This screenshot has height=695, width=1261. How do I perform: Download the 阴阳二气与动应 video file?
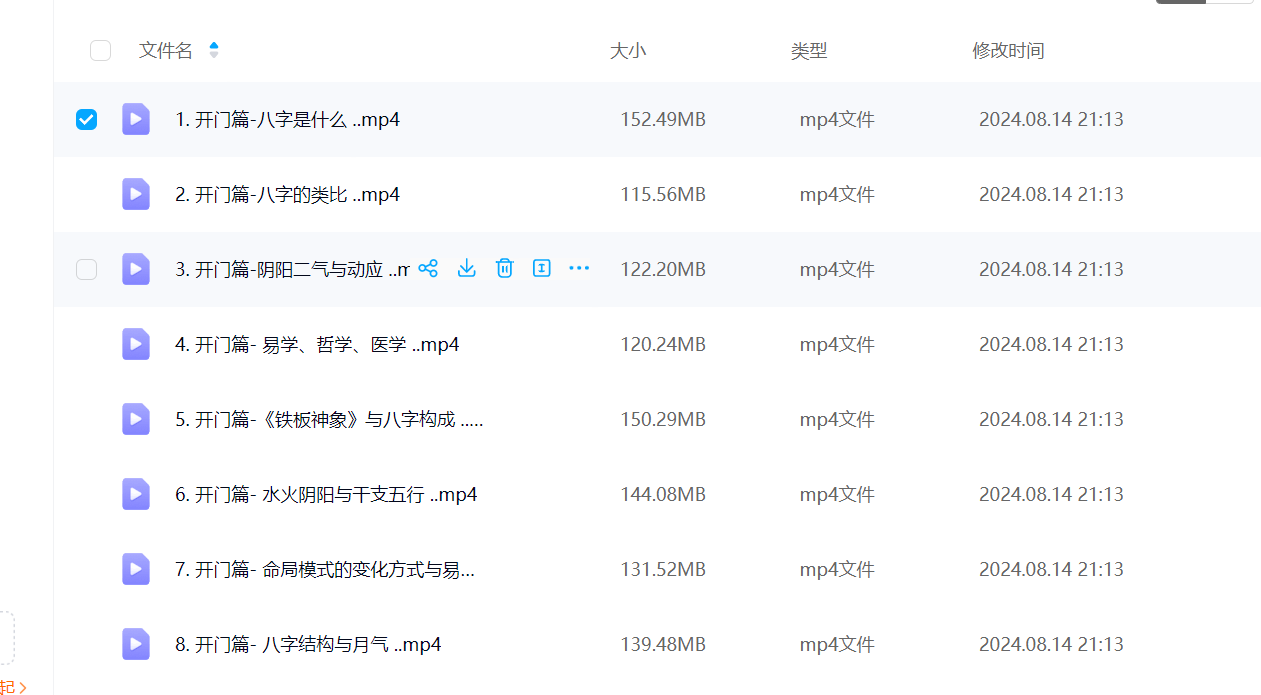pyautogui.click(x=466, y=268)
